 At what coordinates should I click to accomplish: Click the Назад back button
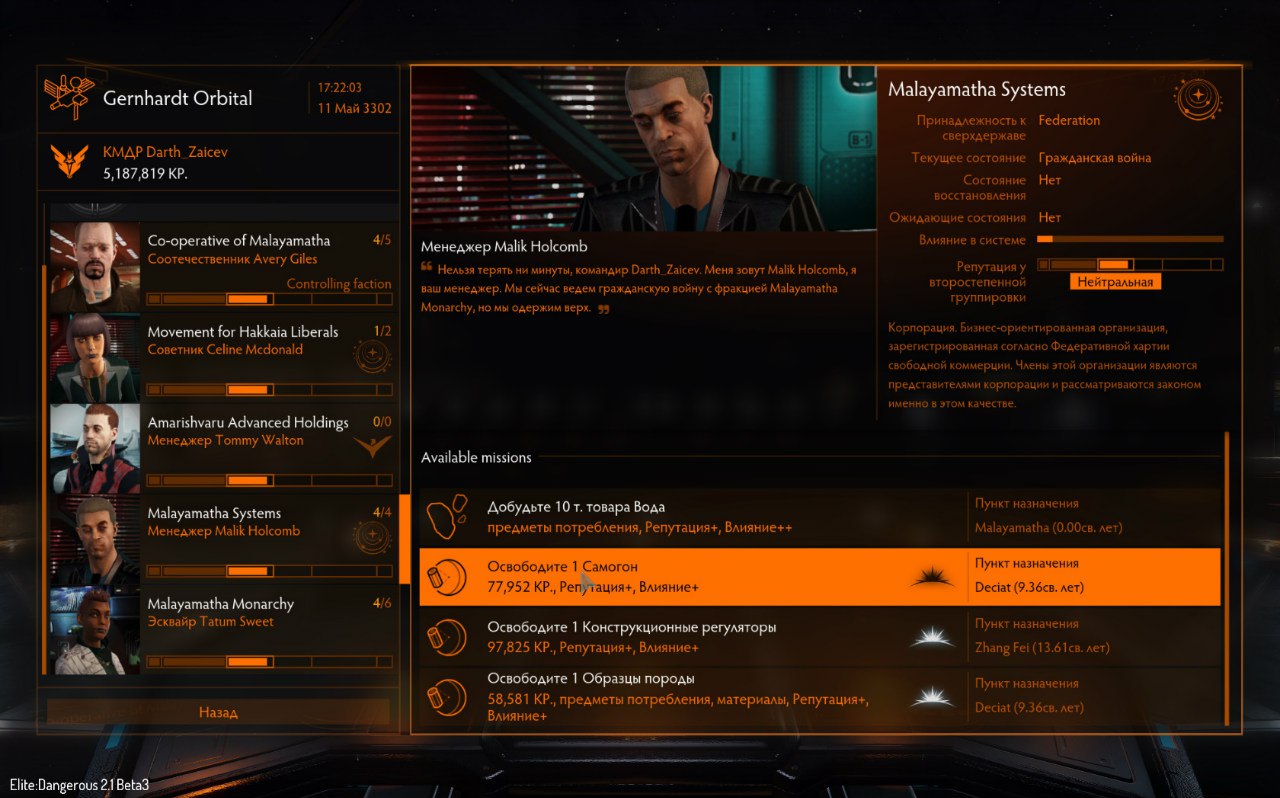[218, 712]
